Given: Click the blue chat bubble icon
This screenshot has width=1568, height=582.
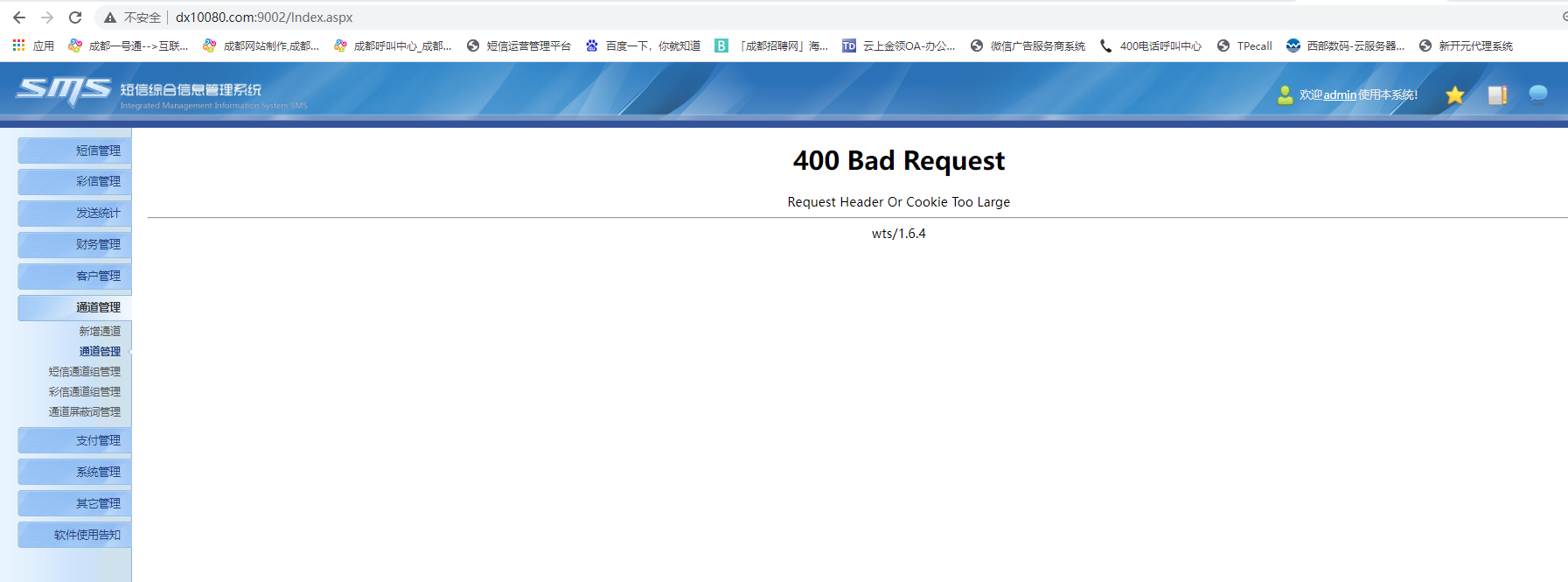Looking at the screenshot, I should coord(1538,94).
